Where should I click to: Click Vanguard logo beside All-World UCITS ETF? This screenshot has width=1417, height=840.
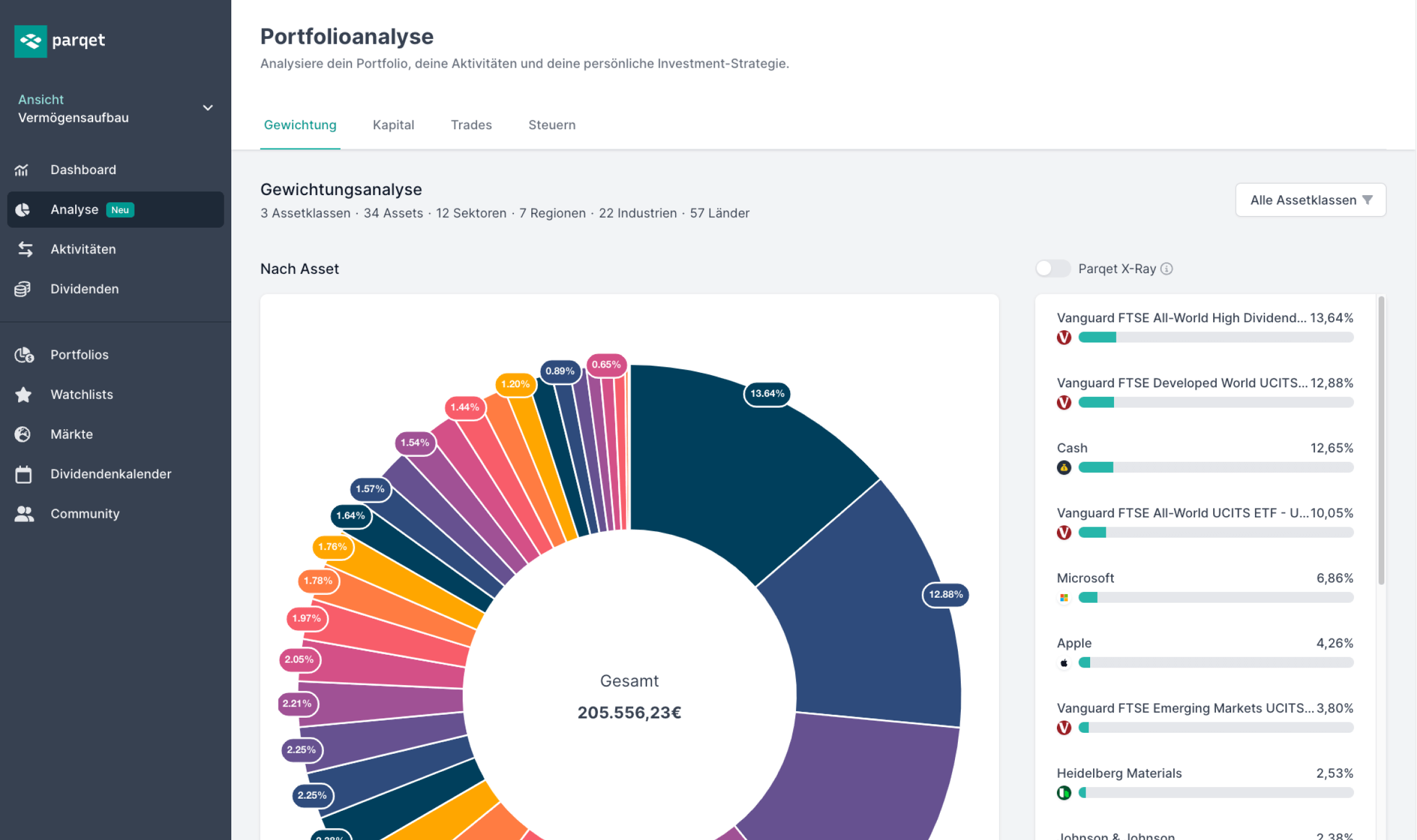pyautogui.click(x=1064, y=532)
